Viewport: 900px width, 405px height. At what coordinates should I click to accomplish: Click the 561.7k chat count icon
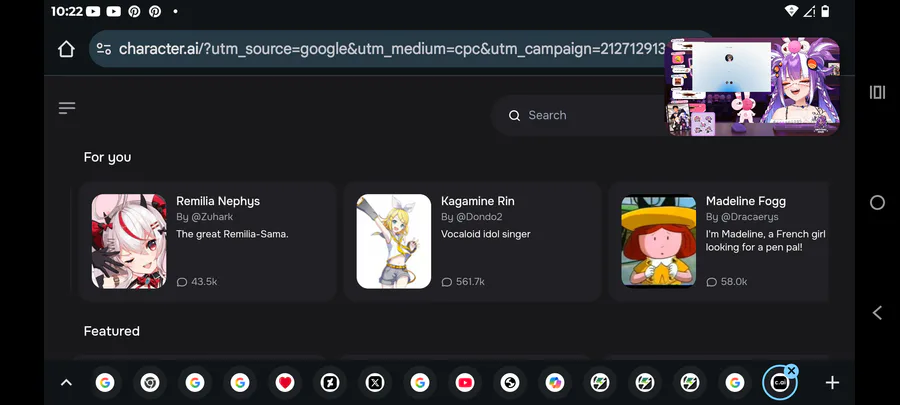coord(447,282)
